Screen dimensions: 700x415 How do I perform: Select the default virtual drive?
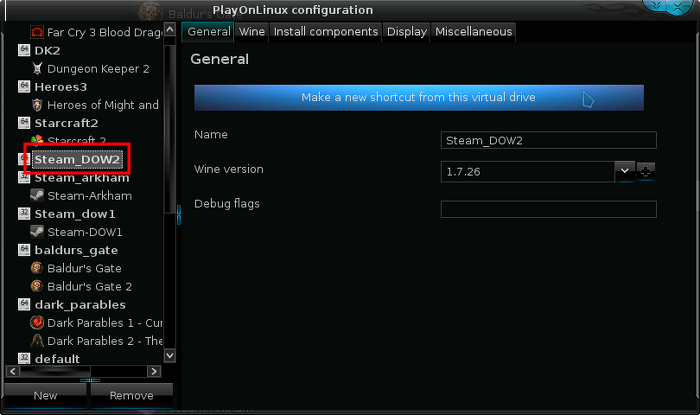[x=57, y=358]
